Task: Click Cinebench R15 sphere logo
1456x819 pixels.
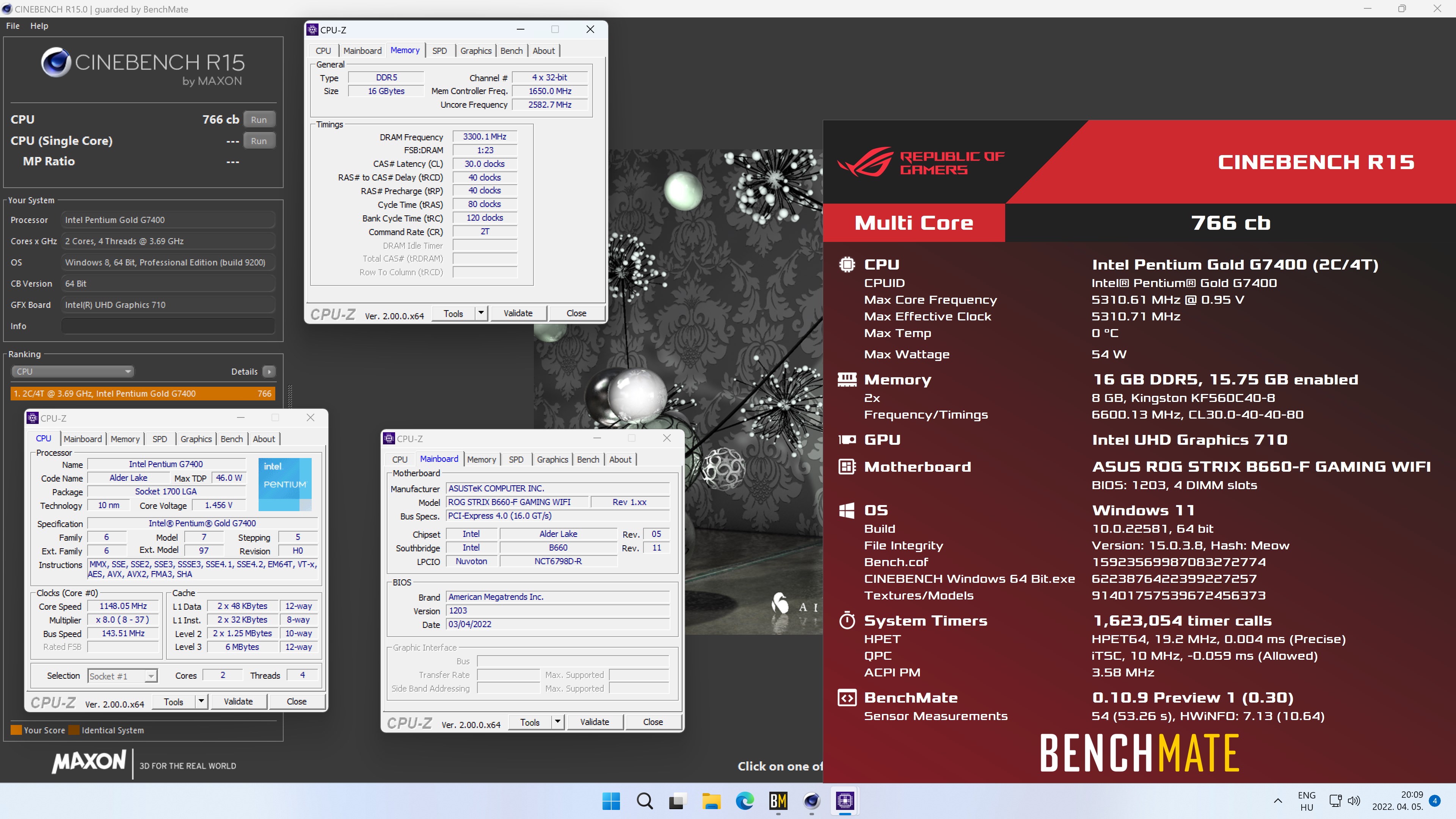Action: (56, 62)
